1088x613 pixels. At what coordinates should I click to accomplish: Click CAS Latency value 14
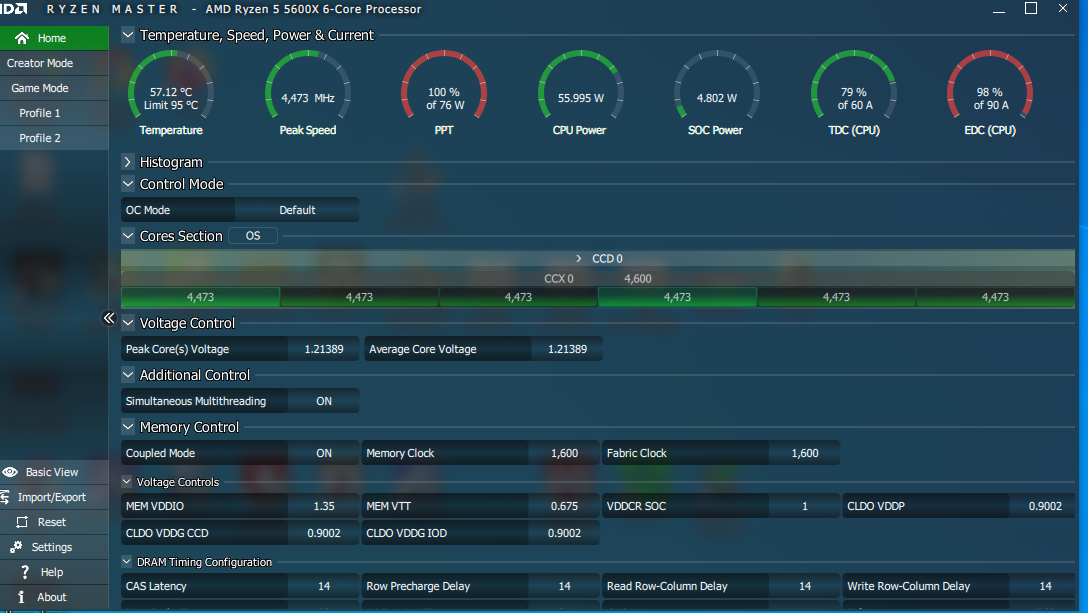[x=323, y=586]
